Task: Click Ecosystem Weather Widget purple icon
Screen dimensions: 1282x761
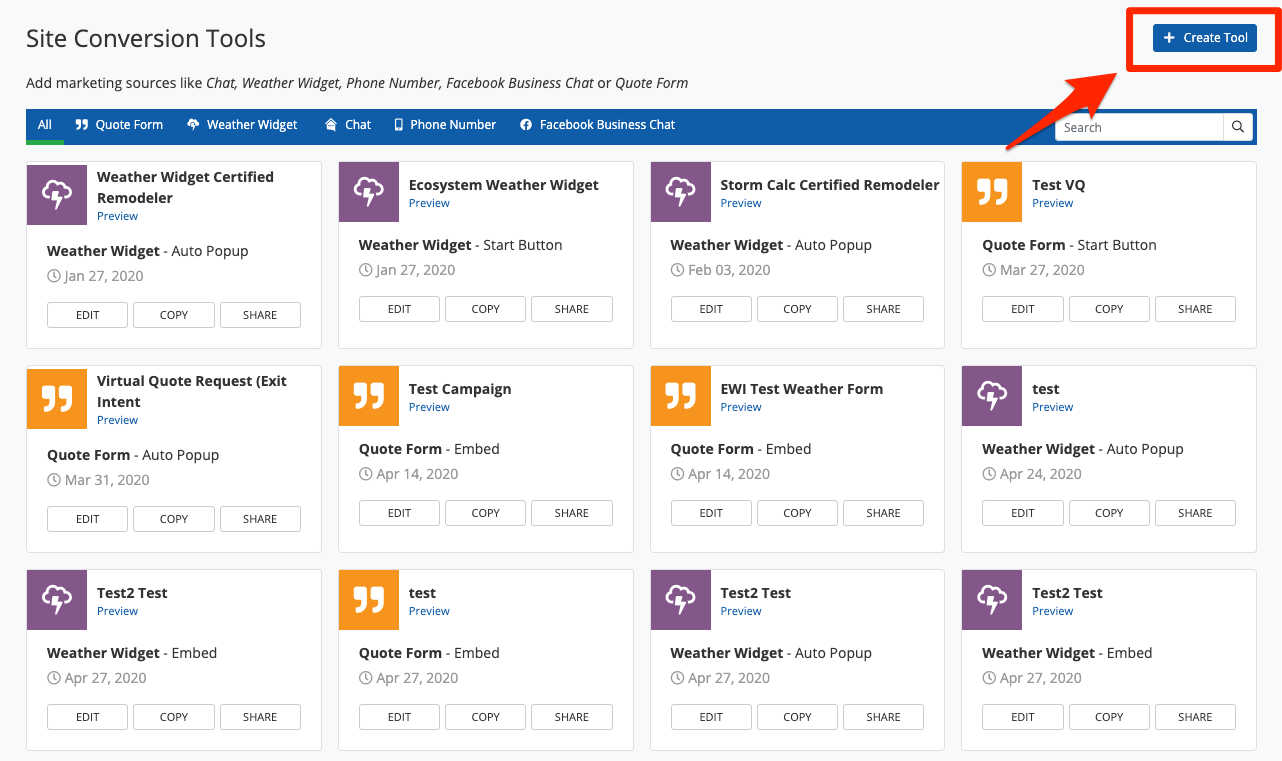Action: (x=369, y=192)
